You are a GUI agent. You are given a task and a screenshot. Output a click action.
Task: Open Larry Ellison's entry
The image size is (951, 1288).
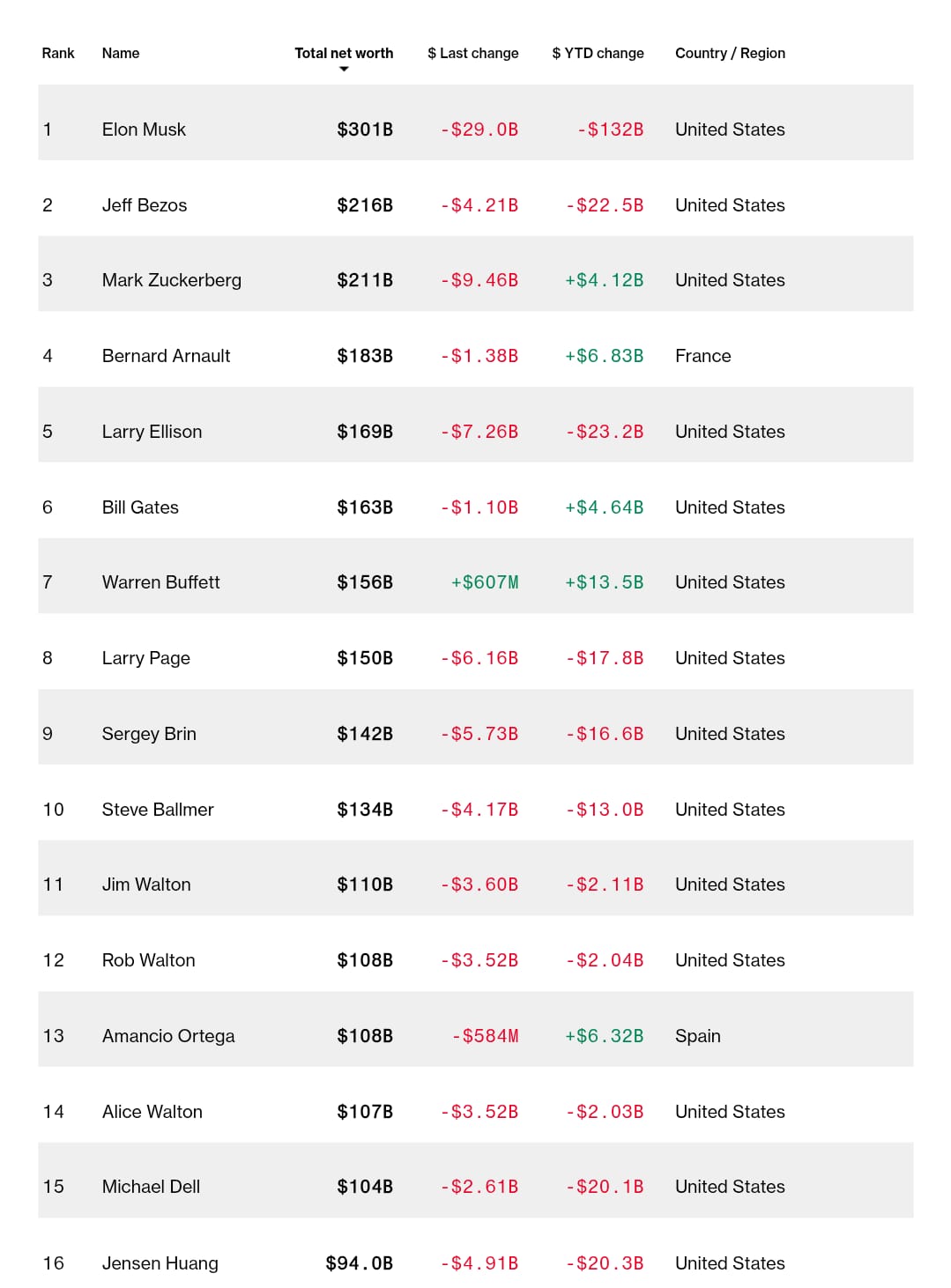(x=152, y=432)
